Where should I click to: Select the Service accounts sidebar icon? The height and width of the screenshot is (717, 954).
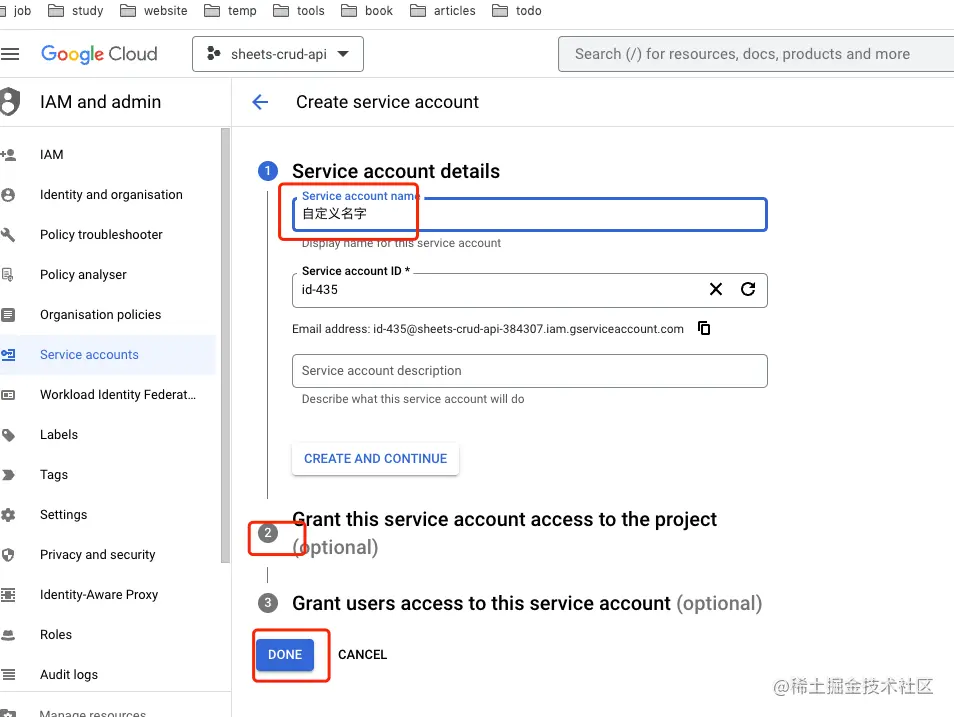(x=14, y=354)
